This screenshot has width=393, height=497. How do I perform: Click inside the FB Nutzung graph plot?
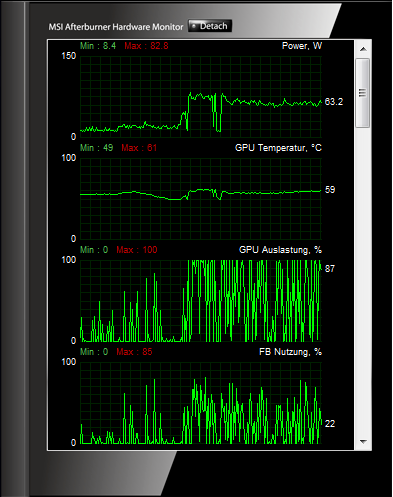(201, 403)
